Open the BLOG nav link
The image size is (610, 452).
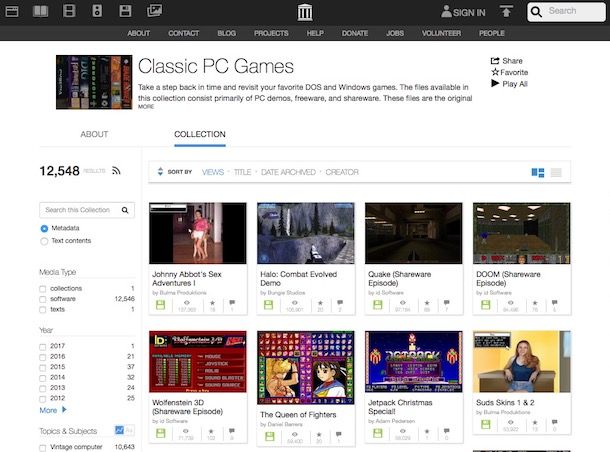(x=226, y=33)
